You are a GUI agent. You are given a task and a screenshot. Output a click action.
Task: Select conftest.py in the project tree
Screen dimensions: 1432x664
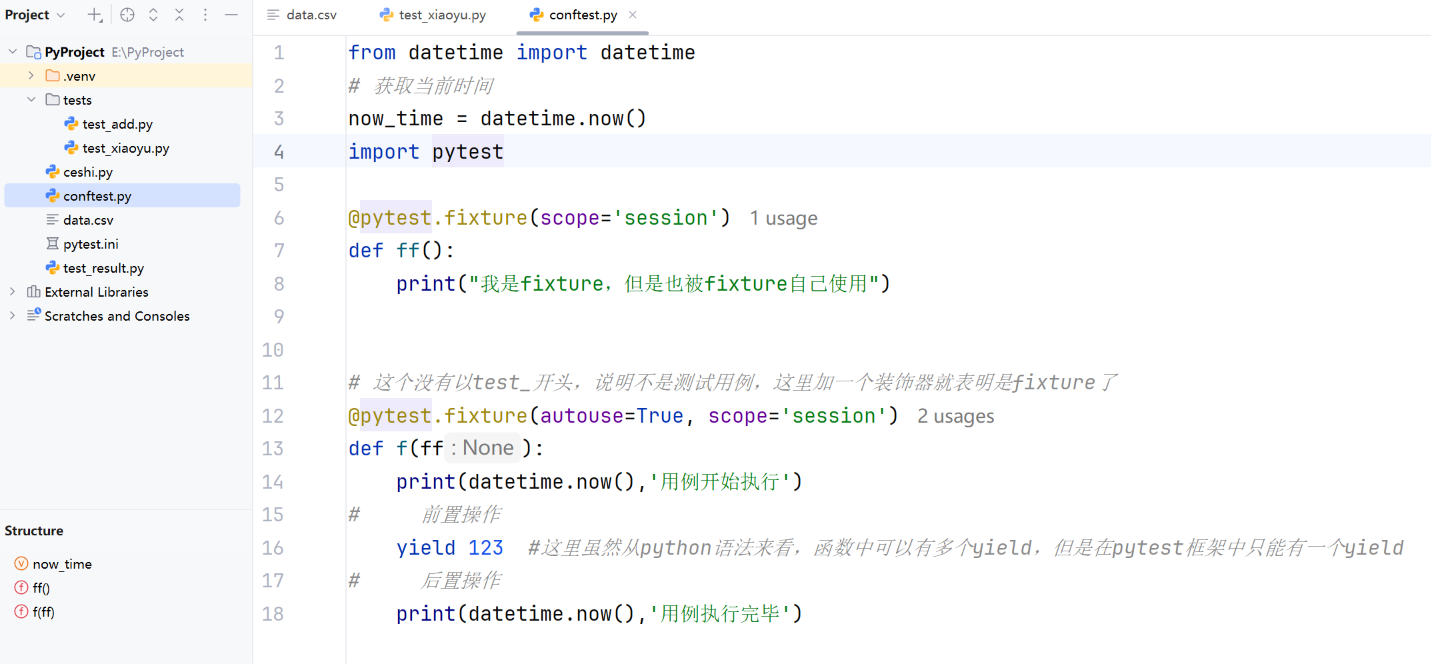pos(122,196)
